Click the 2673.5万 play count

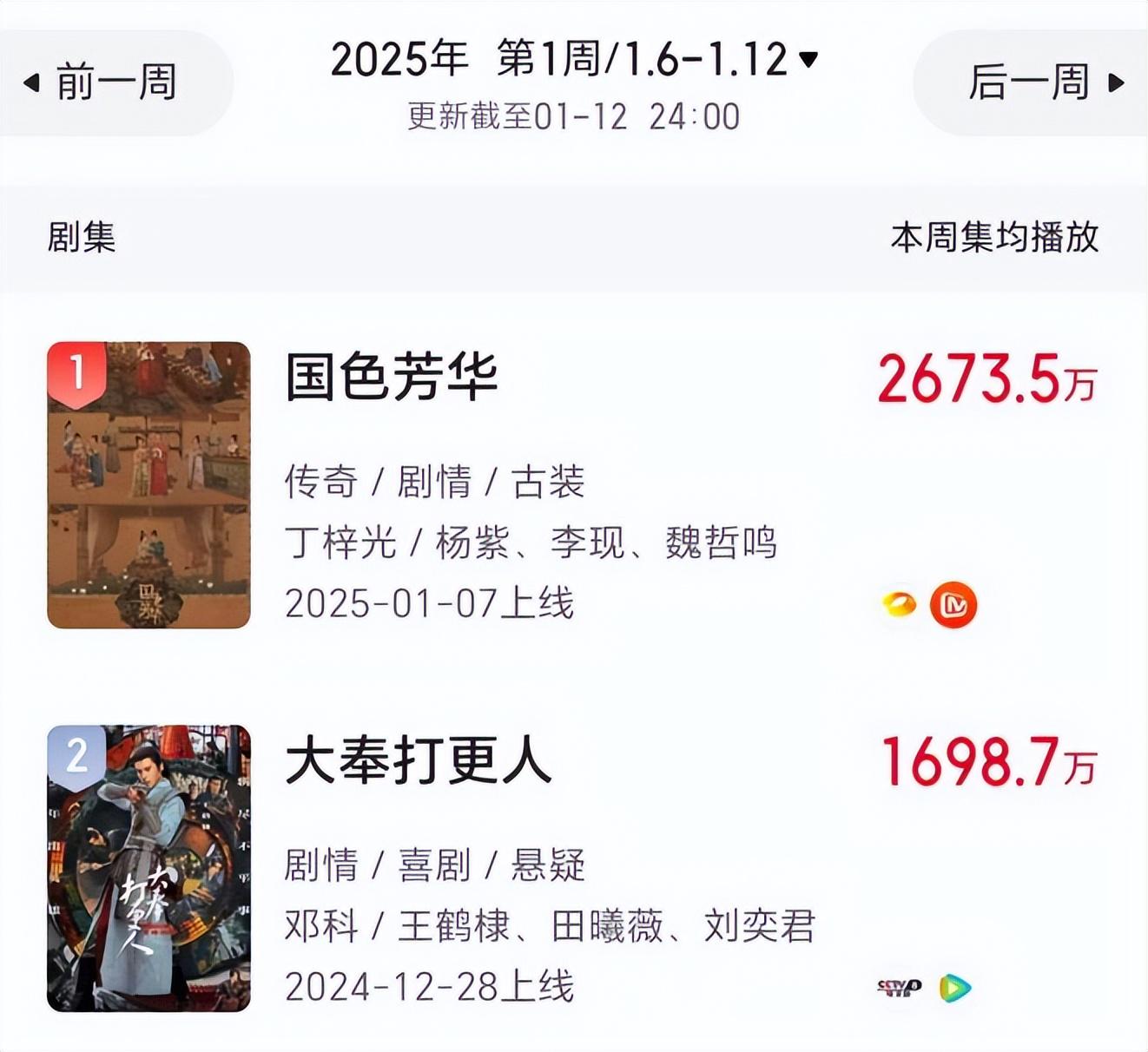(x=988, y=379)
